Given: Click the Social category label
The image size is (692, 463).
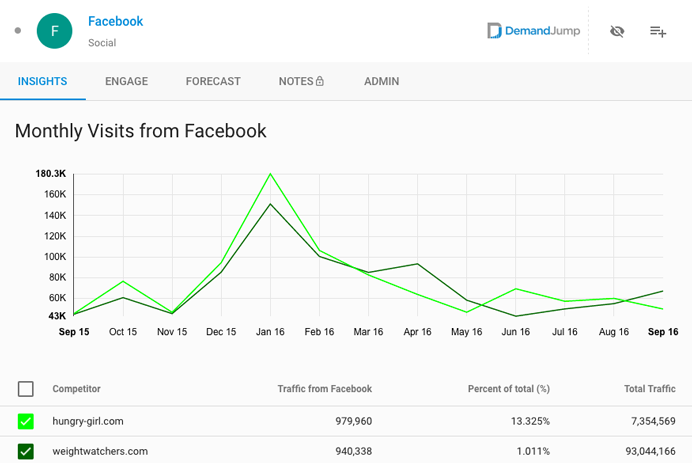Looking at the screenshot, I should click(102, 43).
